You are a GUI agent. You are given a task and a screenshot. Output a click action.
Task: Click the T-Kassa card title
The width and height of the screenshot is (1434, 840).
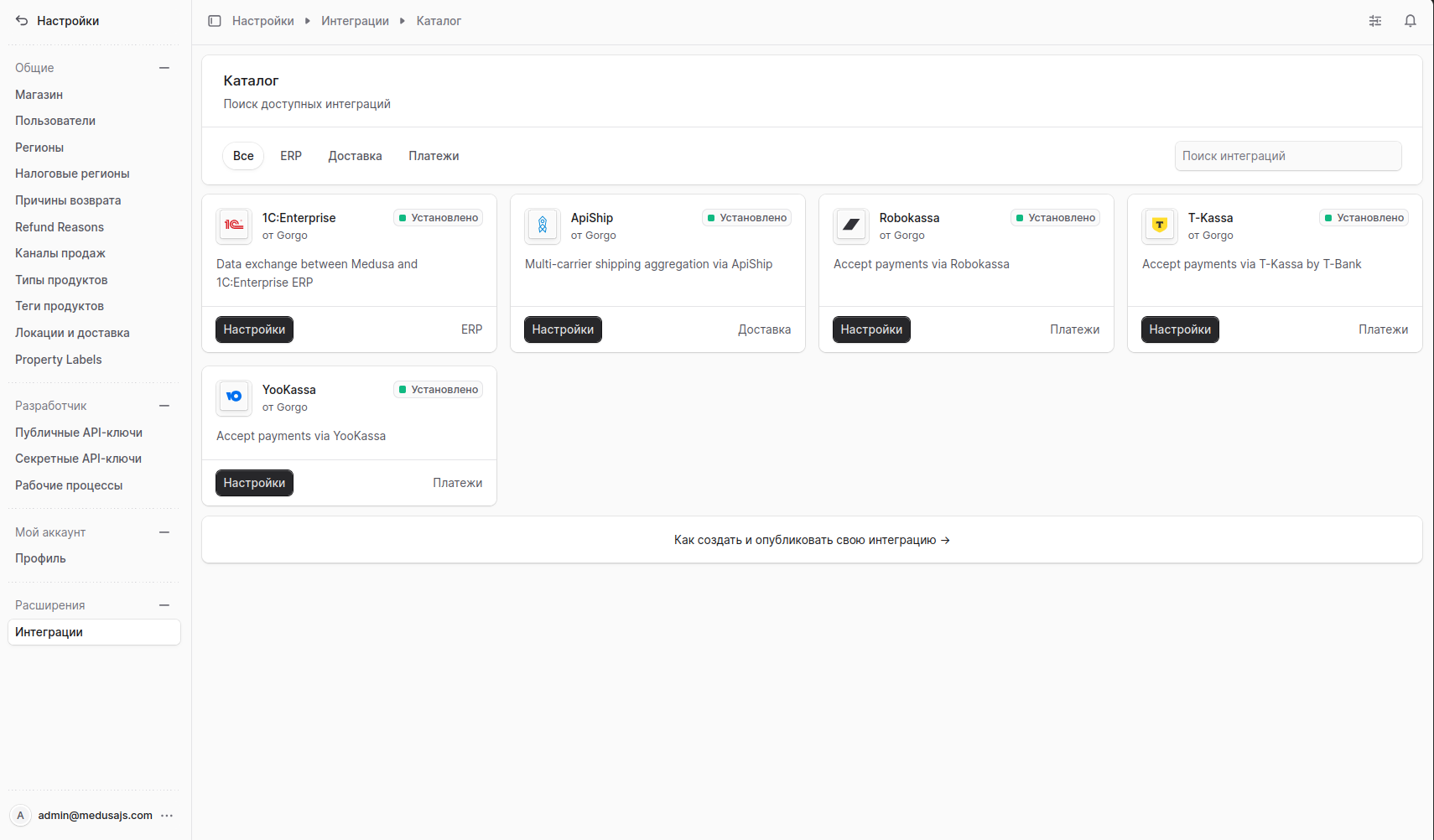[1210, 218]
